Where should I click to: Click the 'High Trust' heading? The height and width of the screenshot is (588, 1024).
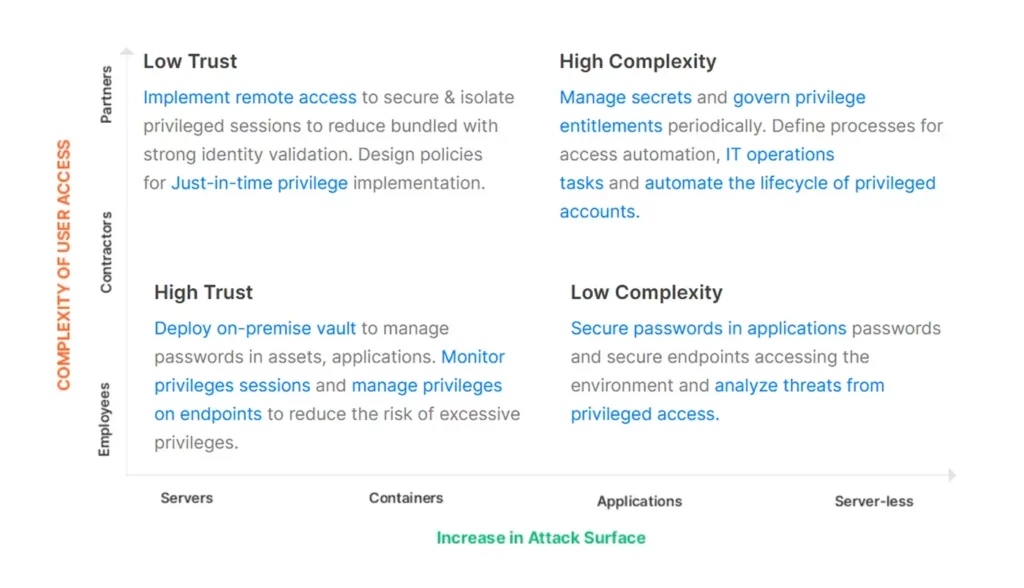click(203, 292)
